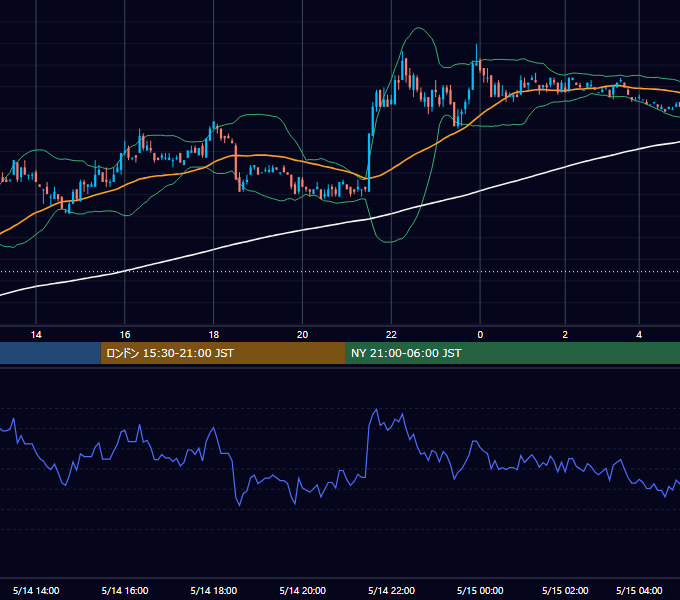Click the 0 hour label on upper axis
Image resolution: width=680 pixels, height=600 pixels.
click(480, 335)
